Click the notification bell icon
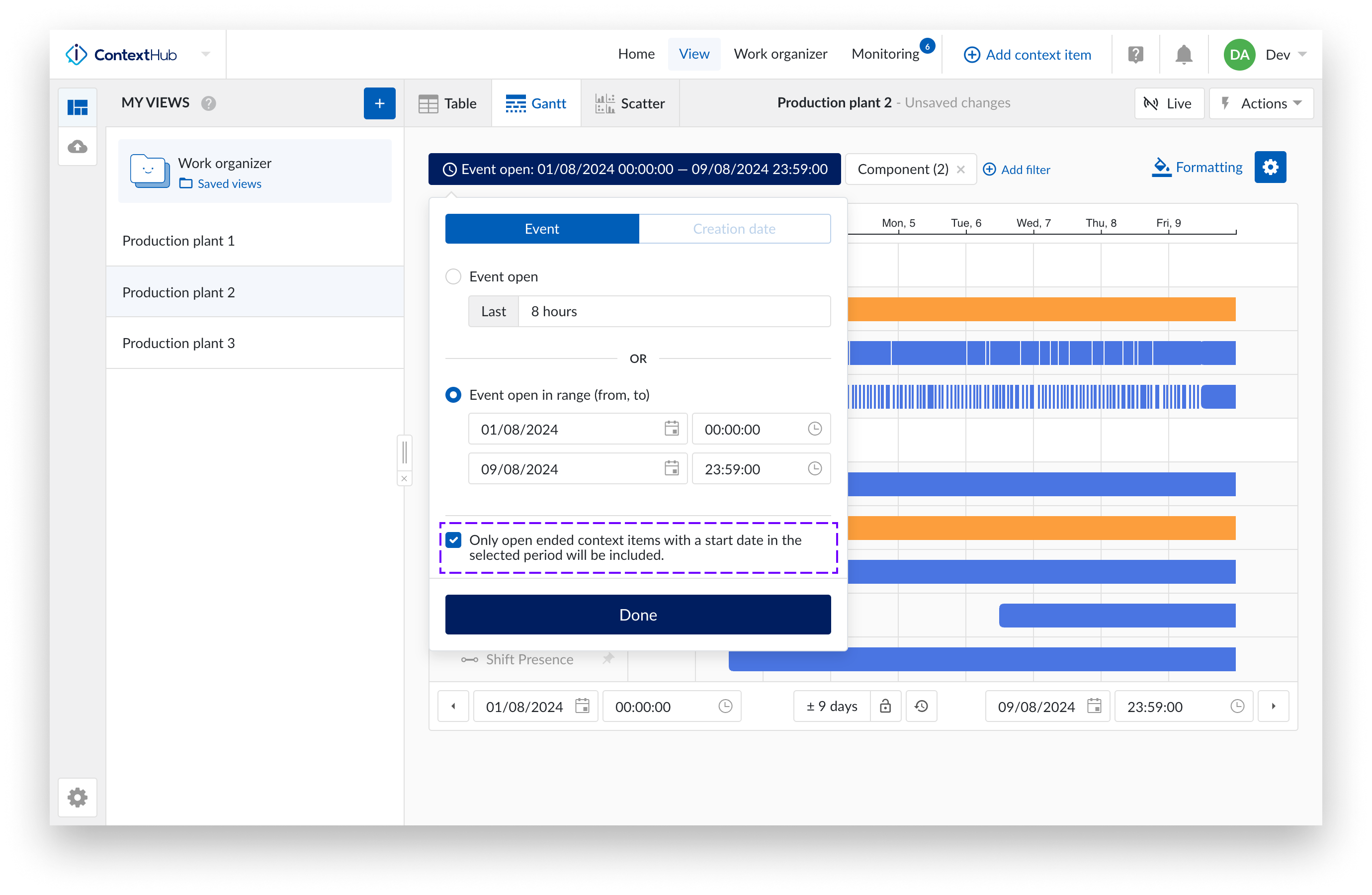Image resolution: width=1372 pixels, height=895 pixels. point(1183,55)
